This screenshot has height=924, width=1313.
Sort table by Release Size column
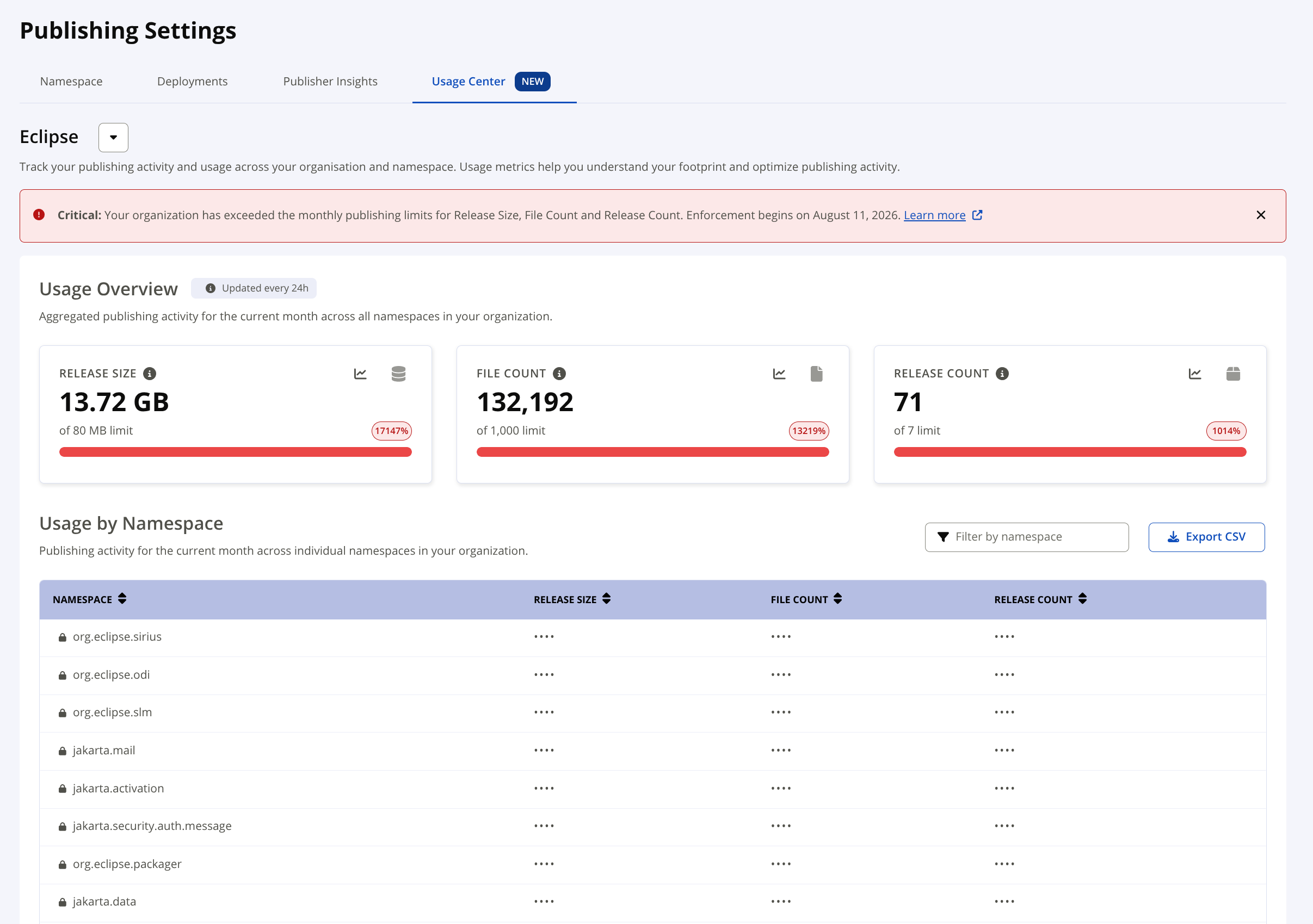point(607,599)
